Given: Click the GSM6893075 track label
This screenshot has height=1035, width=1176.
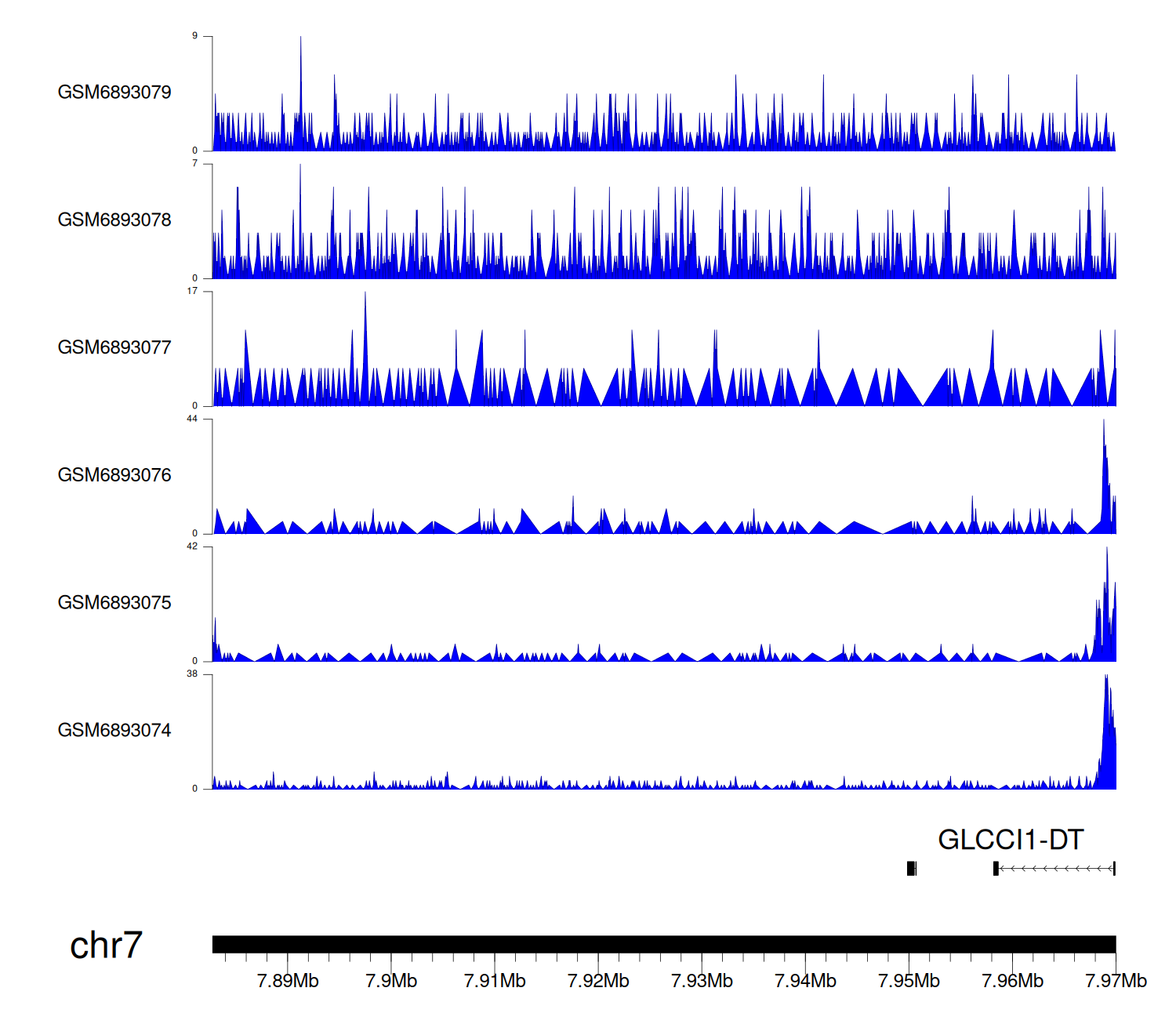Looking at the screenshot, I should (x=114, y=603).
